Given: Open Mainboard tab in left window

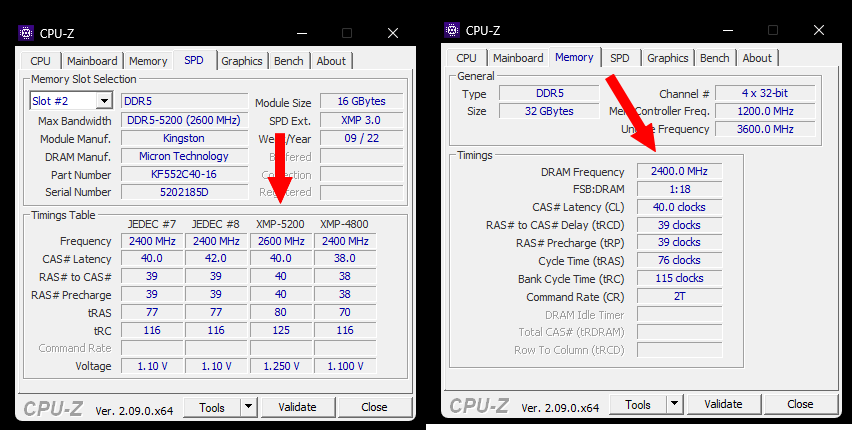Looking at the screenshot, I should (92, 61).
